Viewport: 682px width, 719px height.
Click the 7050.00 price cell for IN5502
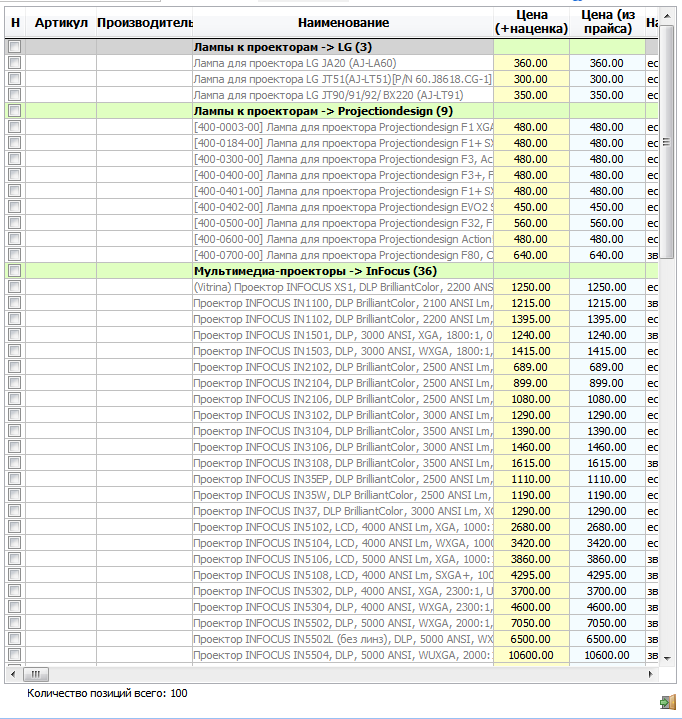click(x=531, y=623)
